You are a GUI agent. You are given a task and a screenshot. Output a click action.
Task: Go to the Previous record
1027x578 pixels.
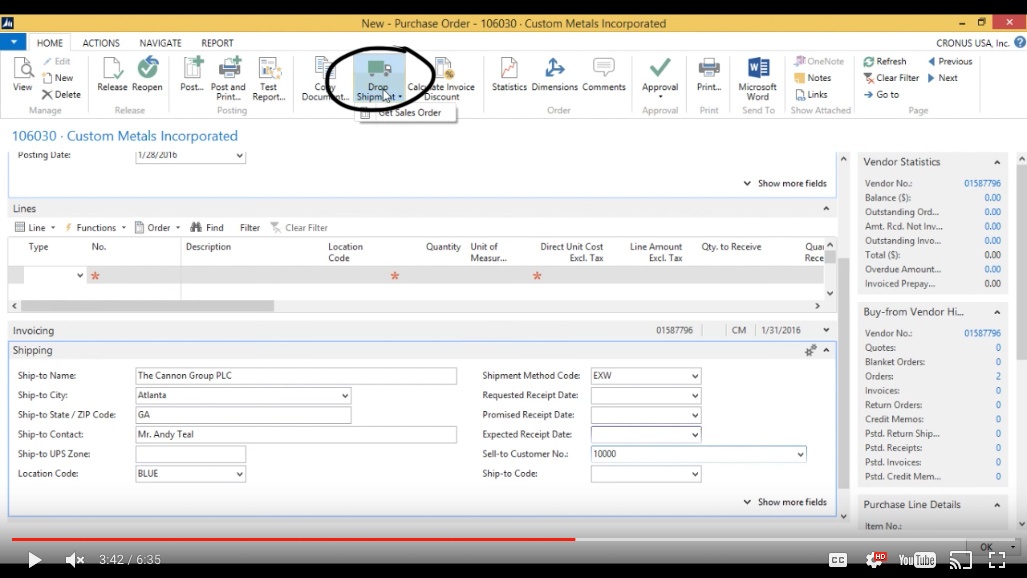tap(950, 61)
